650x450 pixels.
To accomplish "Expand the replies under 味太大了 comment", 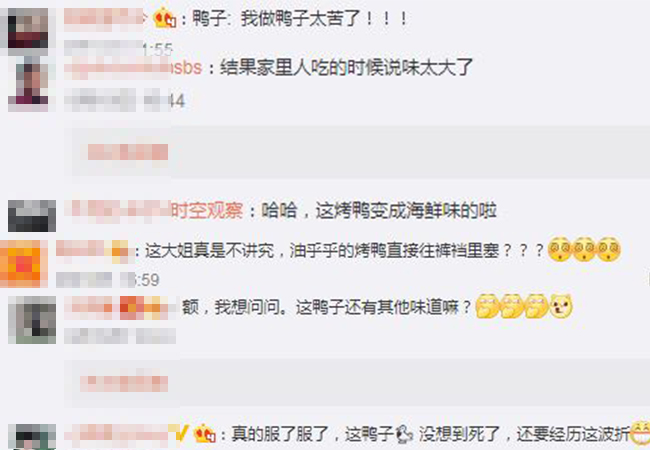I will pyautogui.click(x=128, y=152).
